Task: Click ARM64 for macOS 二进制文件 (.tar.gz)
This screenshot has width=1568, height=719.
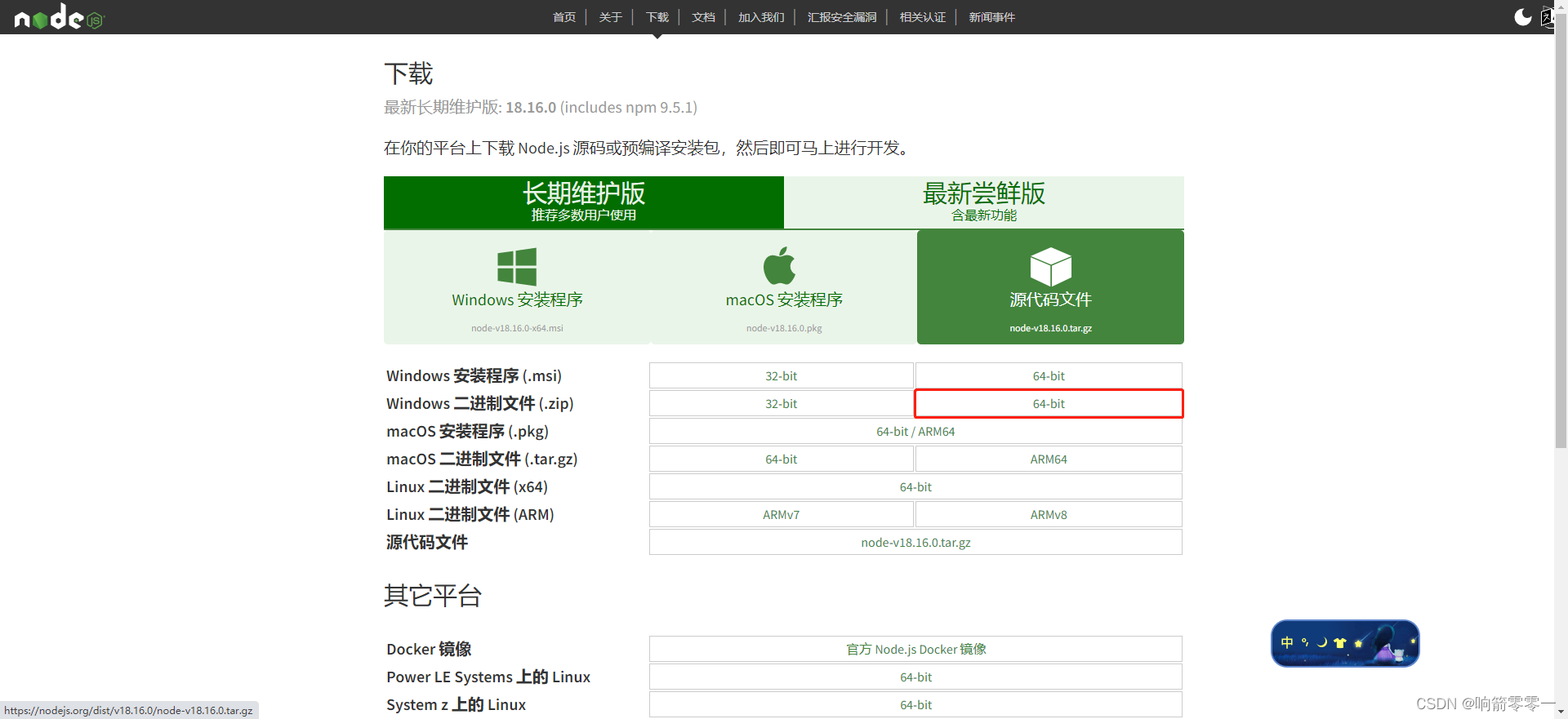Action: click(1049, 459)
